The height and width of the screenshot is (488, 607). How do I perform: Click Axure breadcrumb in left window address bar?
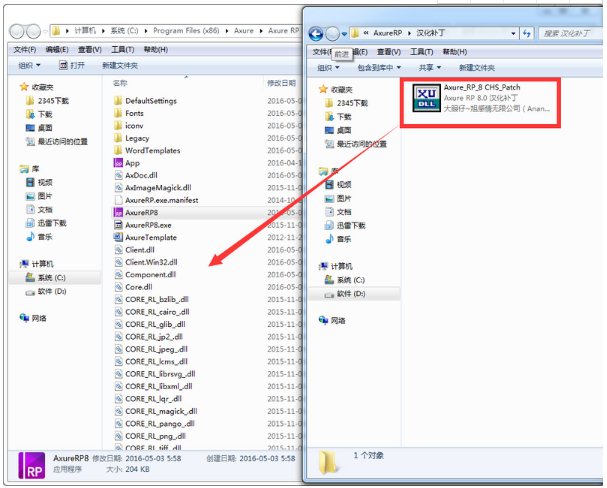pos(243,31)
